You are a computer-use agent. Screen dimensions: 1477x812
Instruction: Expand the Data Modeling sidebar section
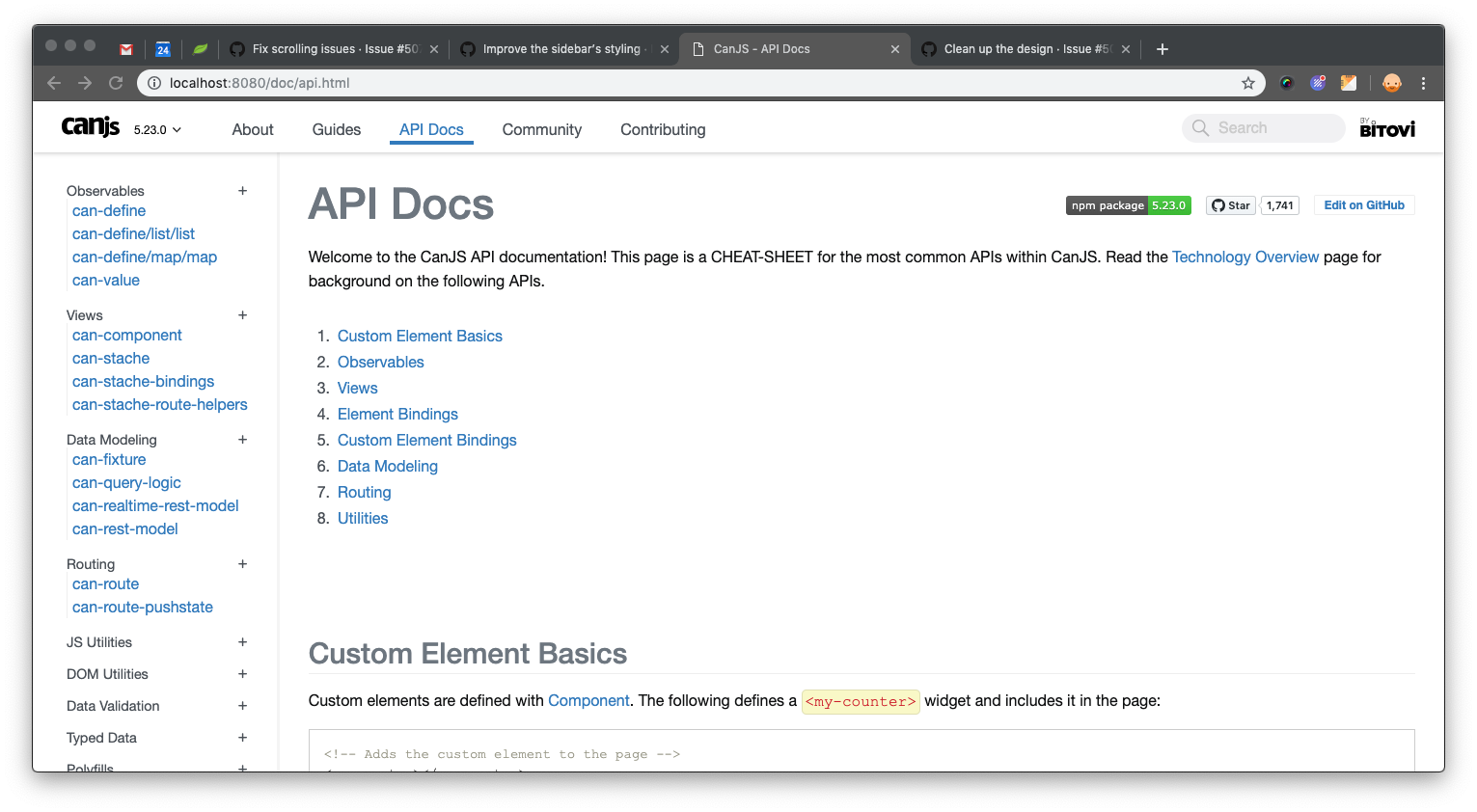point(243,440)
